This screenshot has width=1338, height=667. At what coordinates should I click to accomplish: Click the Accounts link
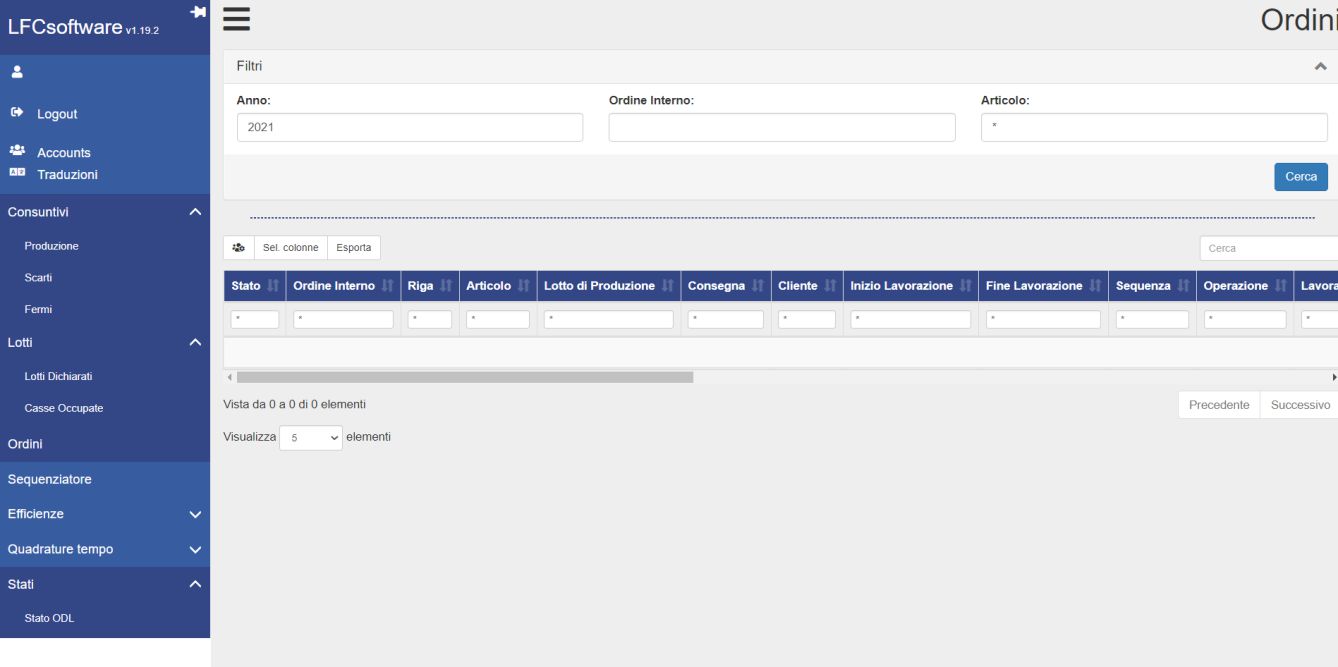[64, 153]
